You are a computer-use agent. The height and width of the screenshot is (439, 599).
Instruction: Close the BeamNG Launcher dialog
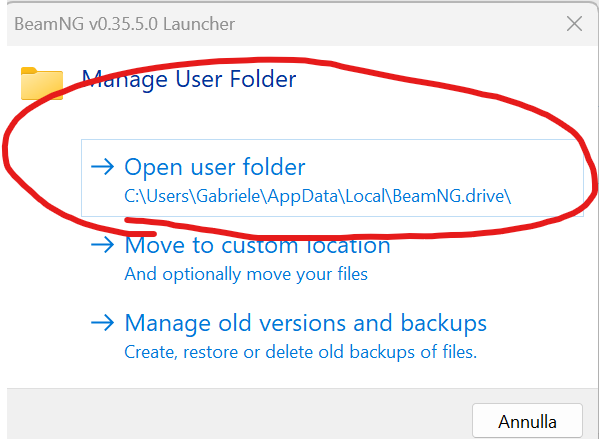574,24
